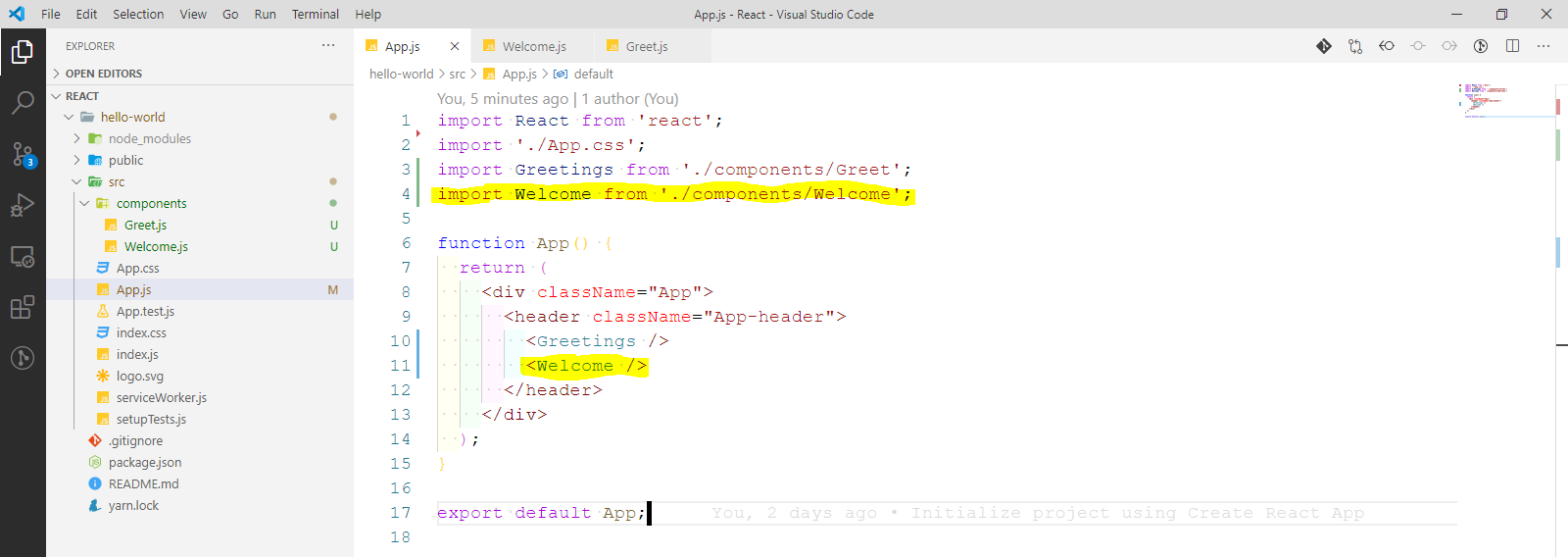Open index.css in the file tree
This screenshot has height=557, width=1568.
(x=141, y=332)
